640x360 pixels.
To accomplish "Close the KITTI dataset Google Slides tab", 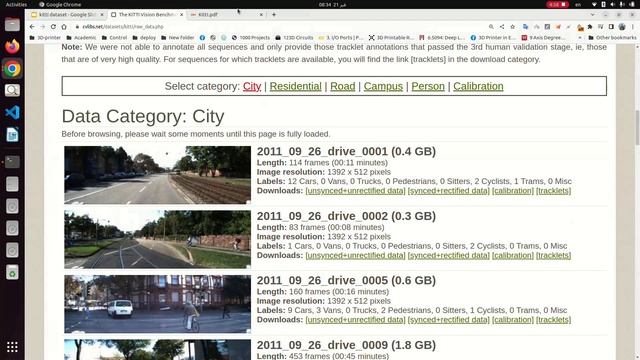I will point(102,14).
